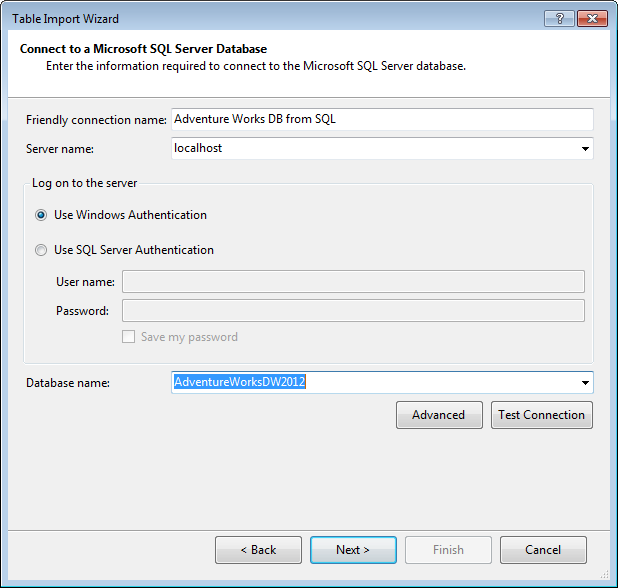
Task: Click the 'Connect to a Microsoft SQL Server Database' heading
Action: 143,49
